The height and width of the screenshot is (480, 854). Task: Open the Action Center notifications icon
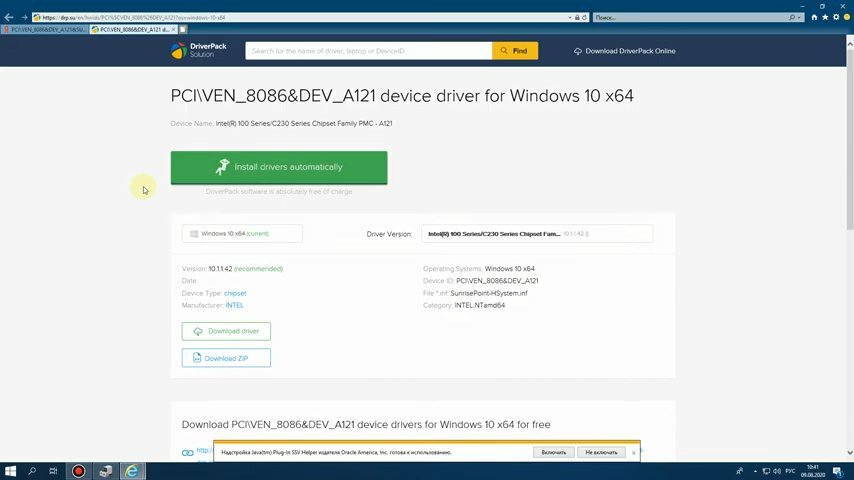pyautogui.click(x=838, y=471)
